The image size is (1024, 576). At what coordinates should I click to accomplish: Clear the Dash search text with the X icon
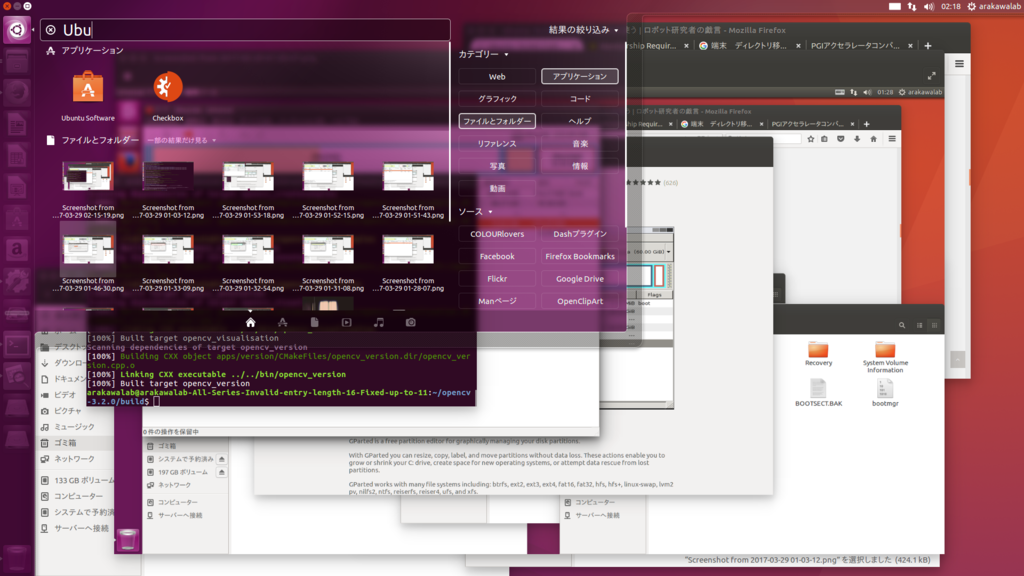click(51, 30)
